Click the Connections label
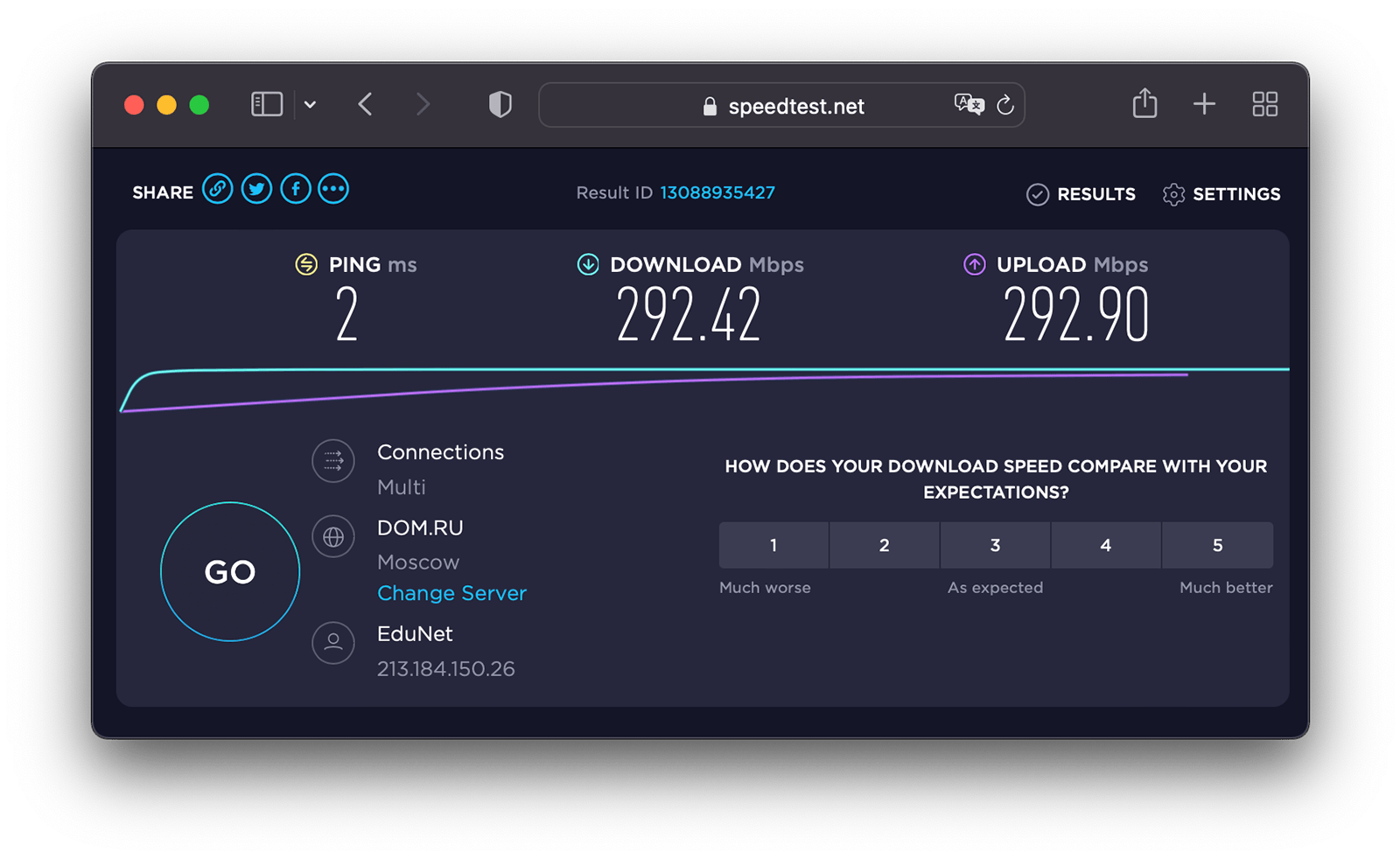Viewport: 1400px width, 859px height. coord(440,452)
